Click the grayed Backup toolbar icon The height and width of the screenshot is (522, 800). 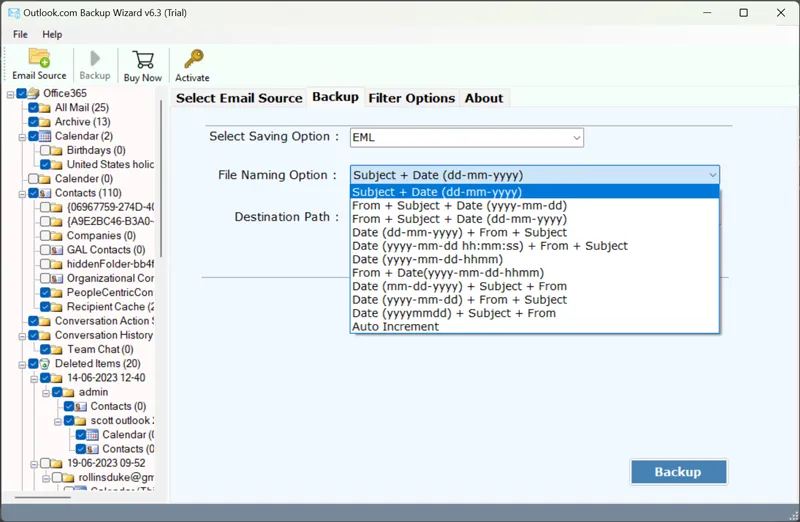[x=95, y=64]
